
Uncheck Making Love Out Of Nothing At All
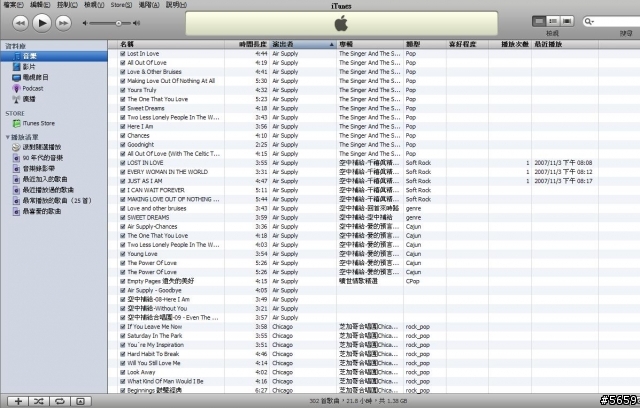click(122, 81)
